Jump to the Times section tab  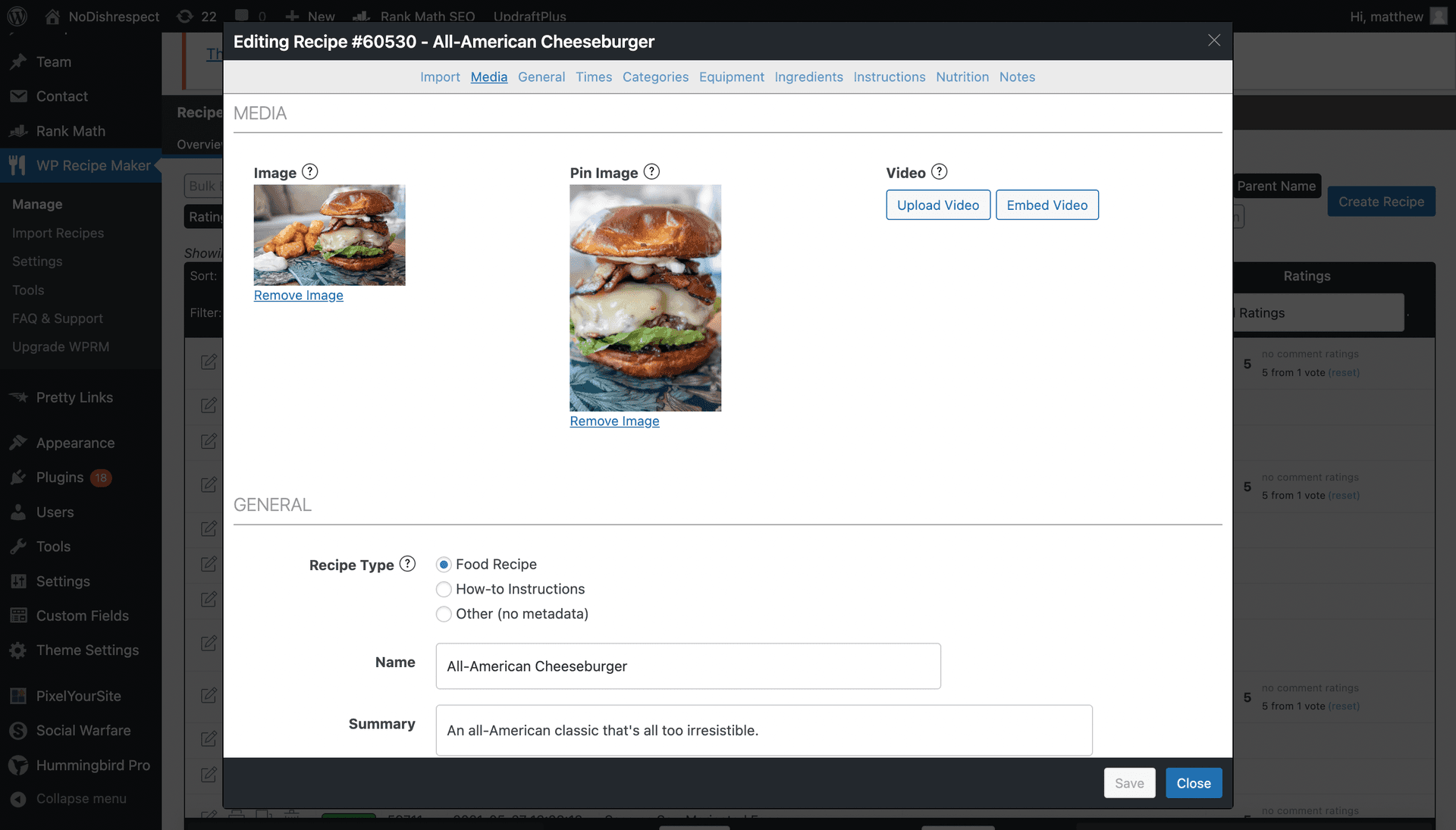click(594, 77)
